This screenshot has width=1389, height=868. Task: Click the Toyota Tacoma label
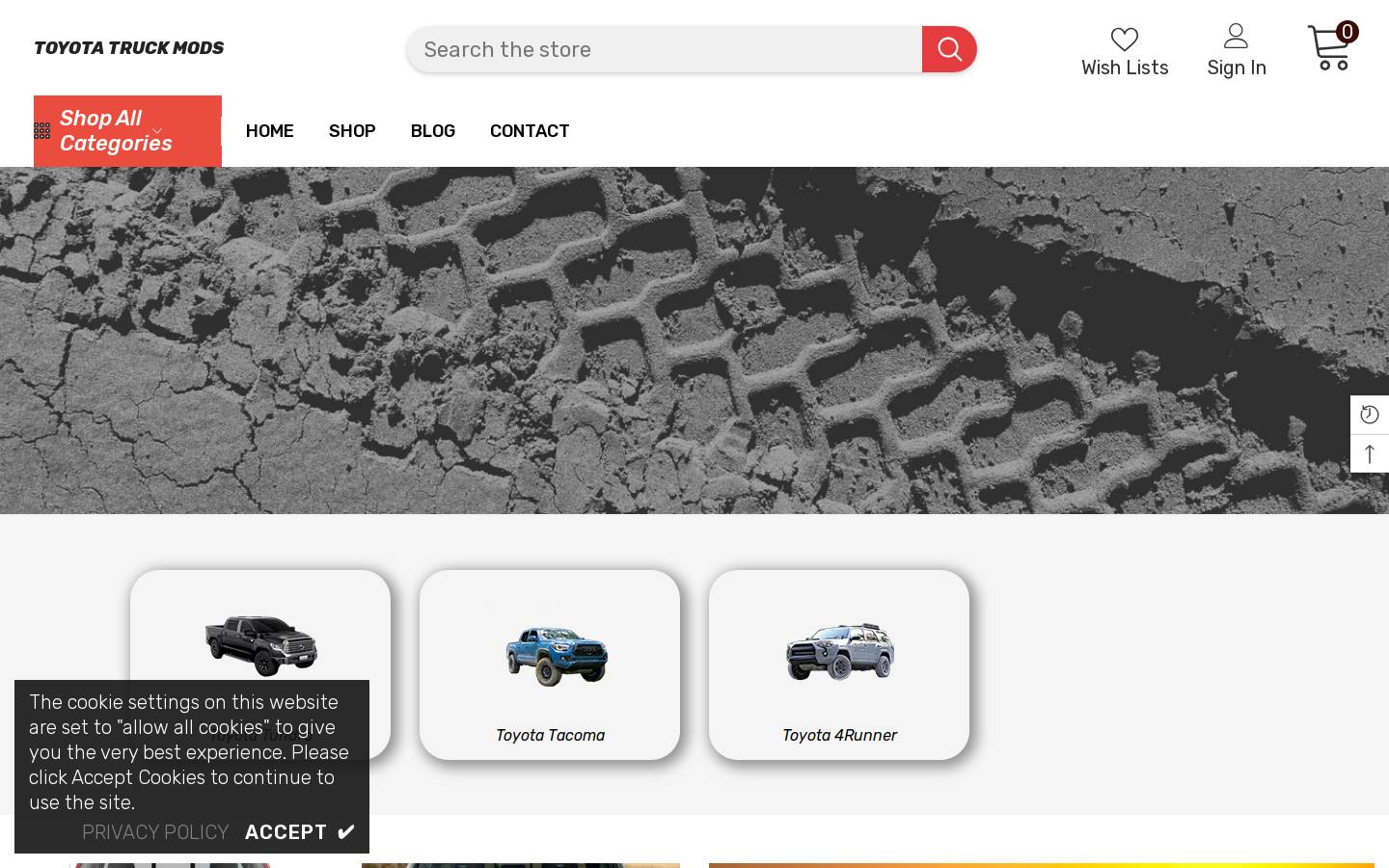(x=550, y=735)
